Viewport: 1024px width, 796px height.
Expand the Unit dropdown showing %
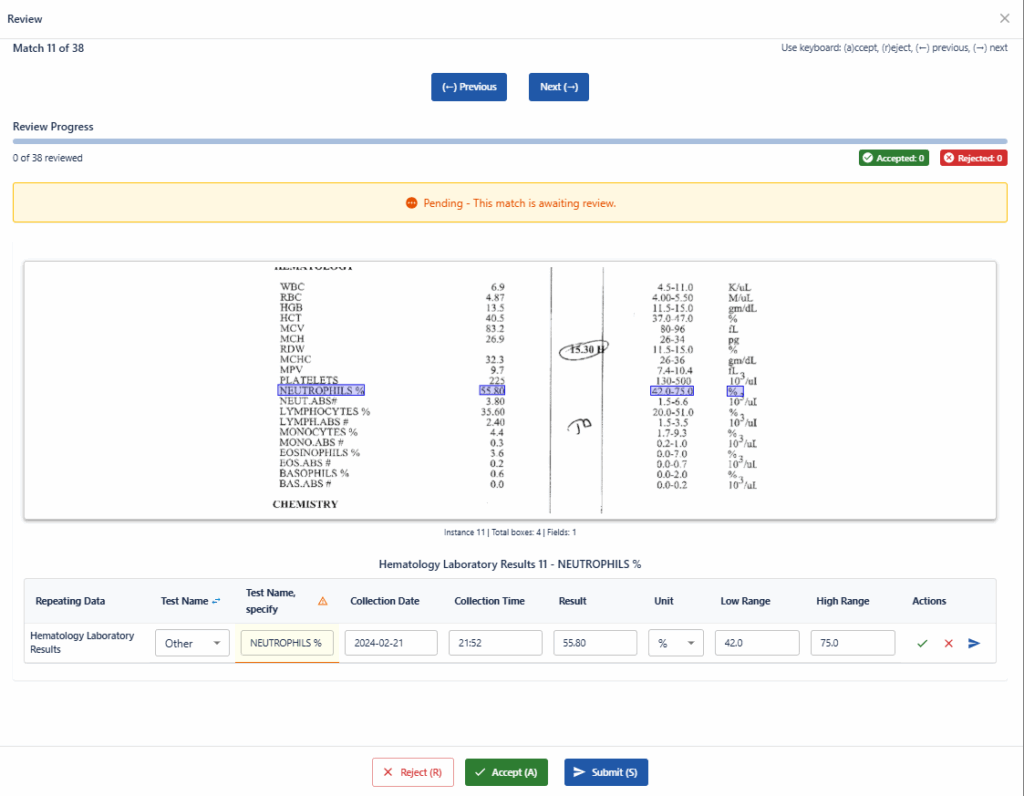coord(676,643)
